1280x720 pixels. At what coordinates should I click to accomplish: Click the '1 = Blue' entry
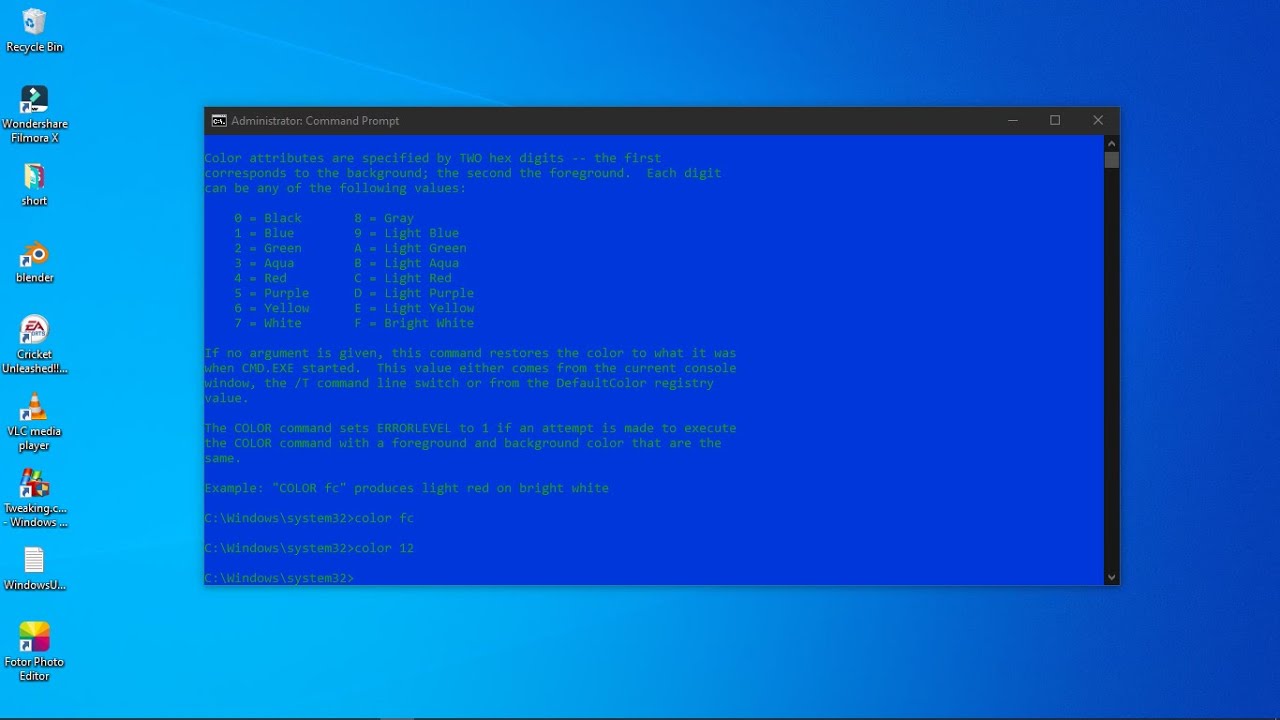[264, 233]
